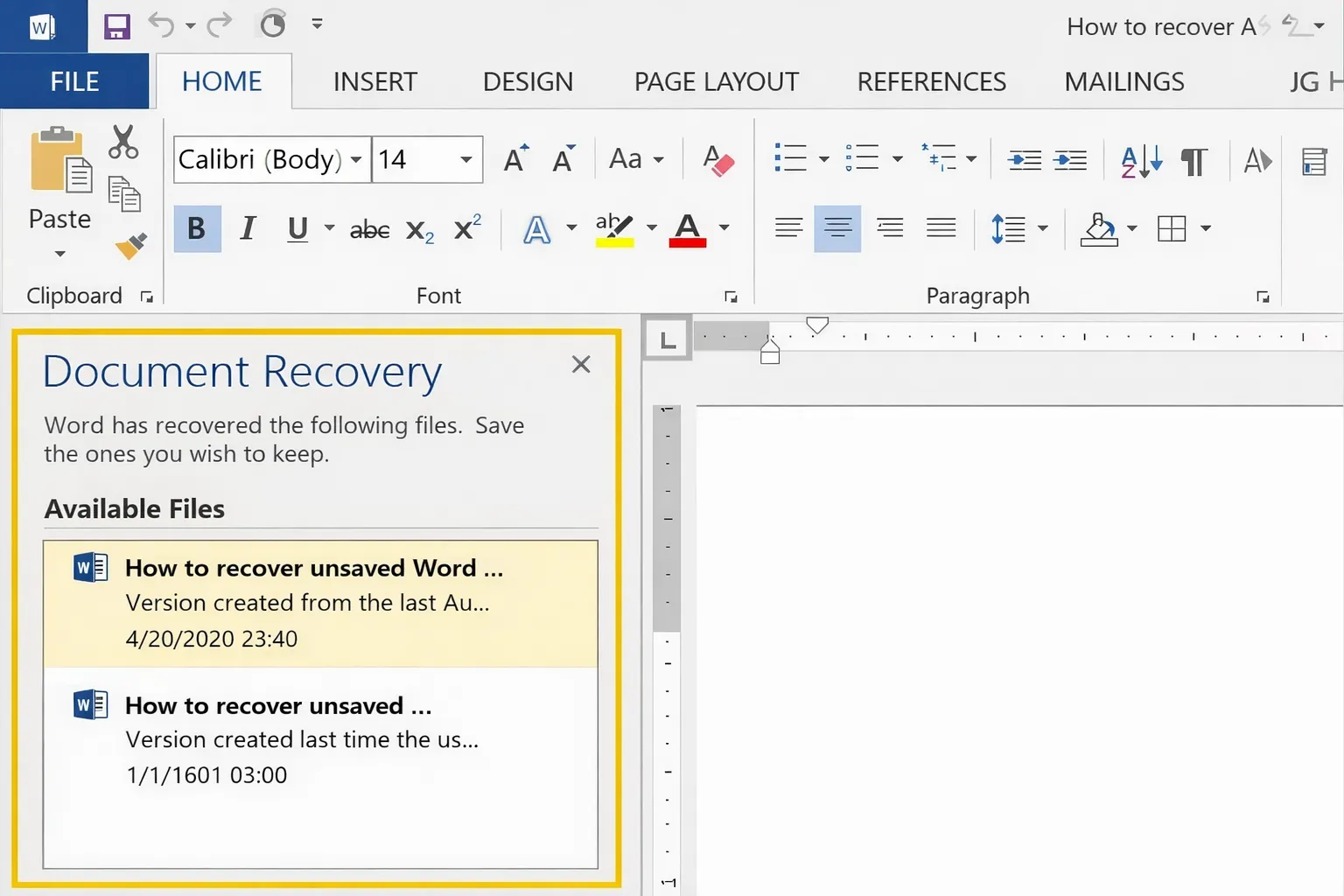
Task: Click the Subscript icon
Action: click(418, 229)
